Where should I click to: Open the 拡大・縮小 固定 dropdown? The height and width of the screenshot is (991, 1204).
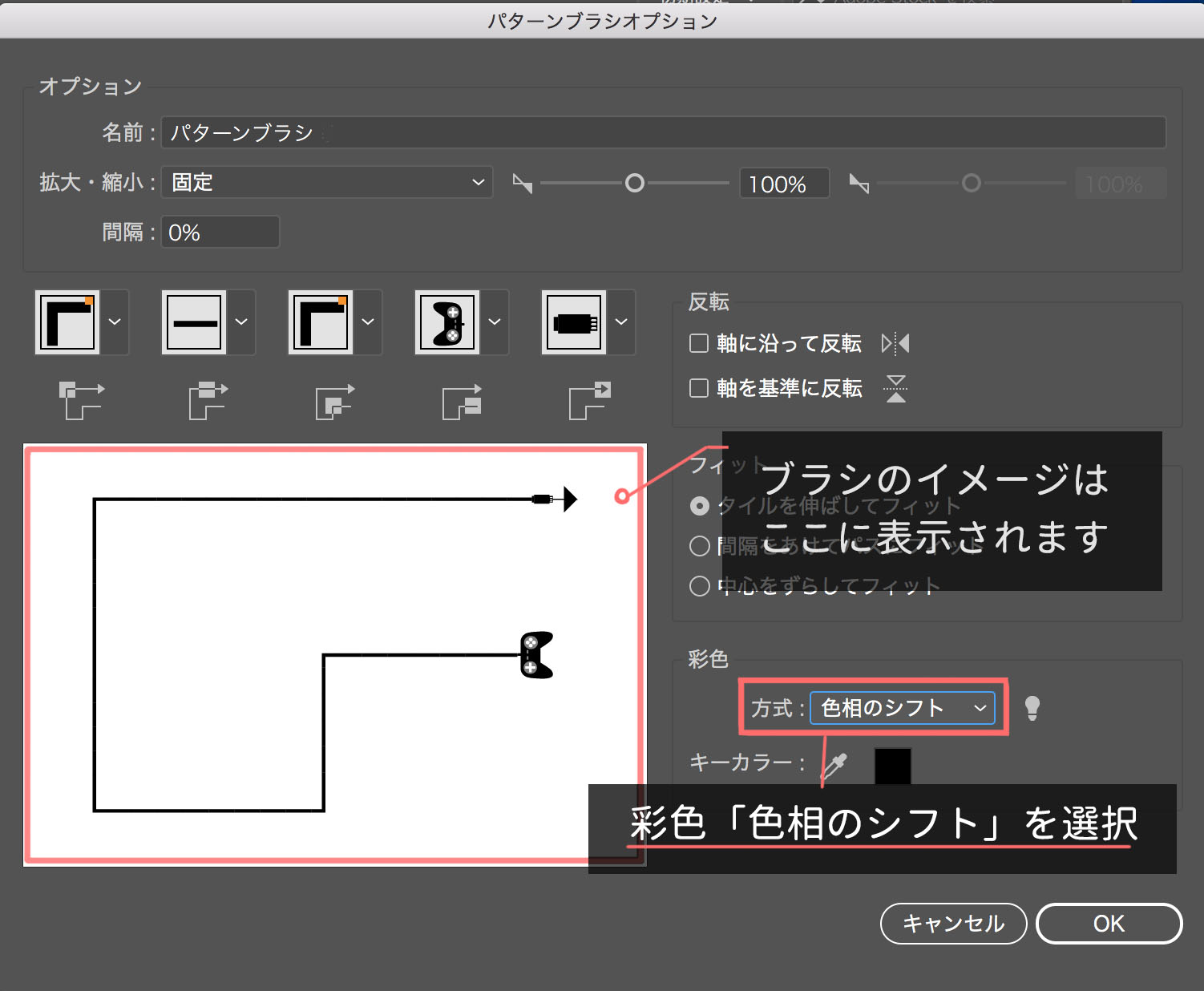tap(327, 183)
